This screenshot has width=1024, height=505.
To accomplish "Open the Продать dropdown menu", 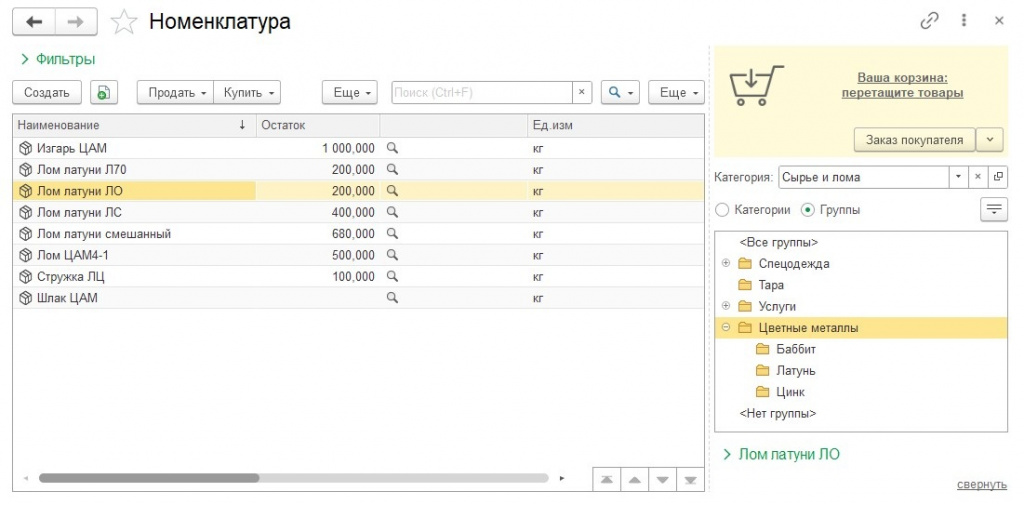I will tap(176, 92).
